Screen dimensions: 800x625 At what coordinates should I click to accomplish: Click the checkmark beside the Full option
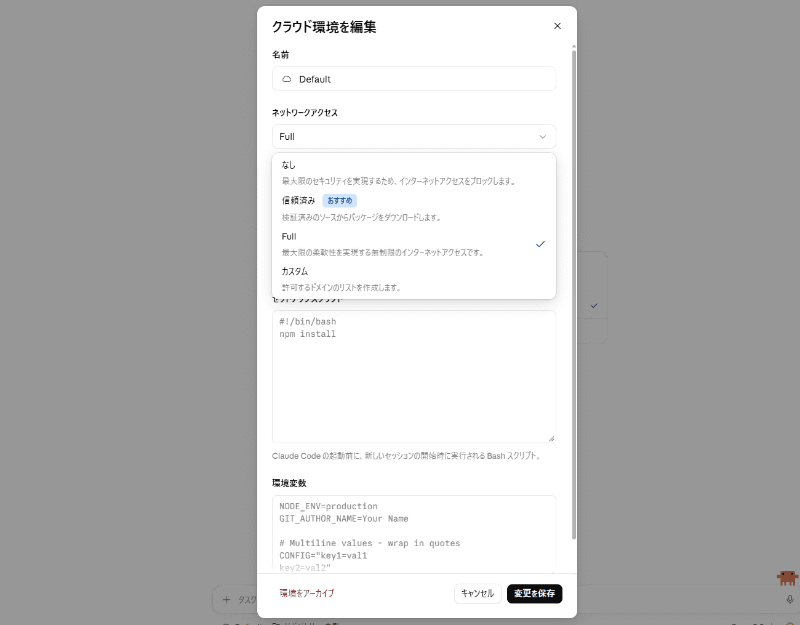(540, 244)
